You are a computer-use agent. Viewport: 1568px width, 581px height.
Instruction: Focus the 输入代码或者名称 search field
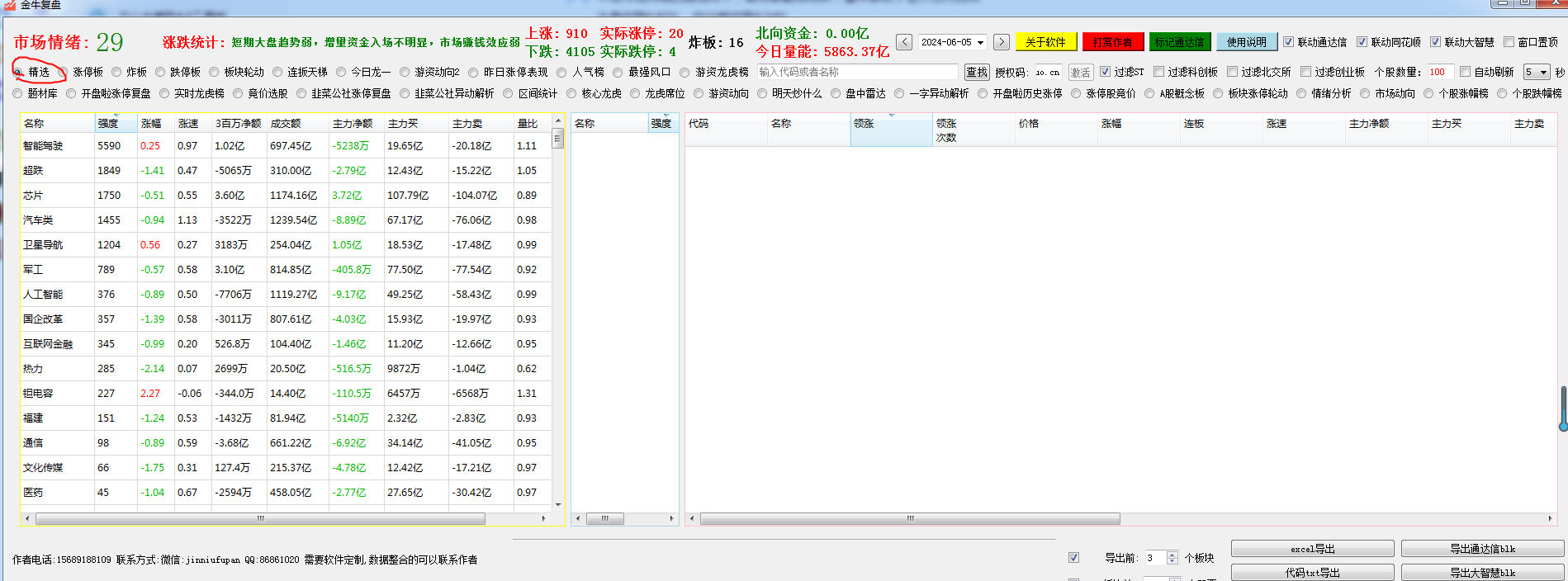(857, 73)
